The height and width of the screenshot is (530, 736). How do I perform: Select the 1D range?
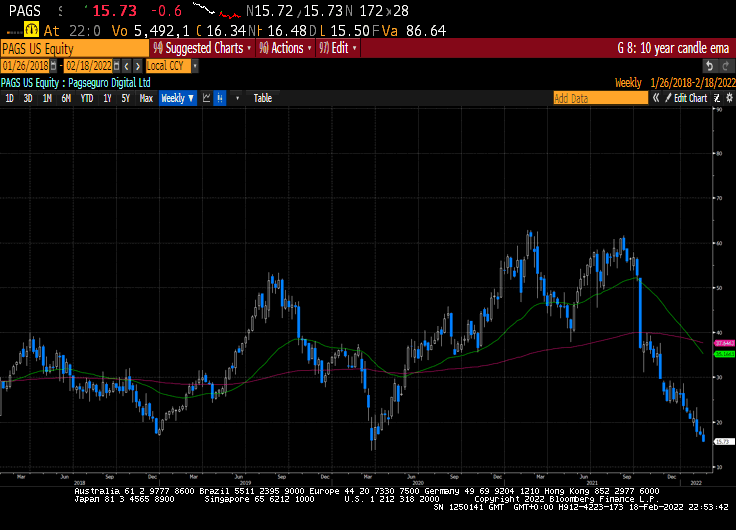(9, 98)
